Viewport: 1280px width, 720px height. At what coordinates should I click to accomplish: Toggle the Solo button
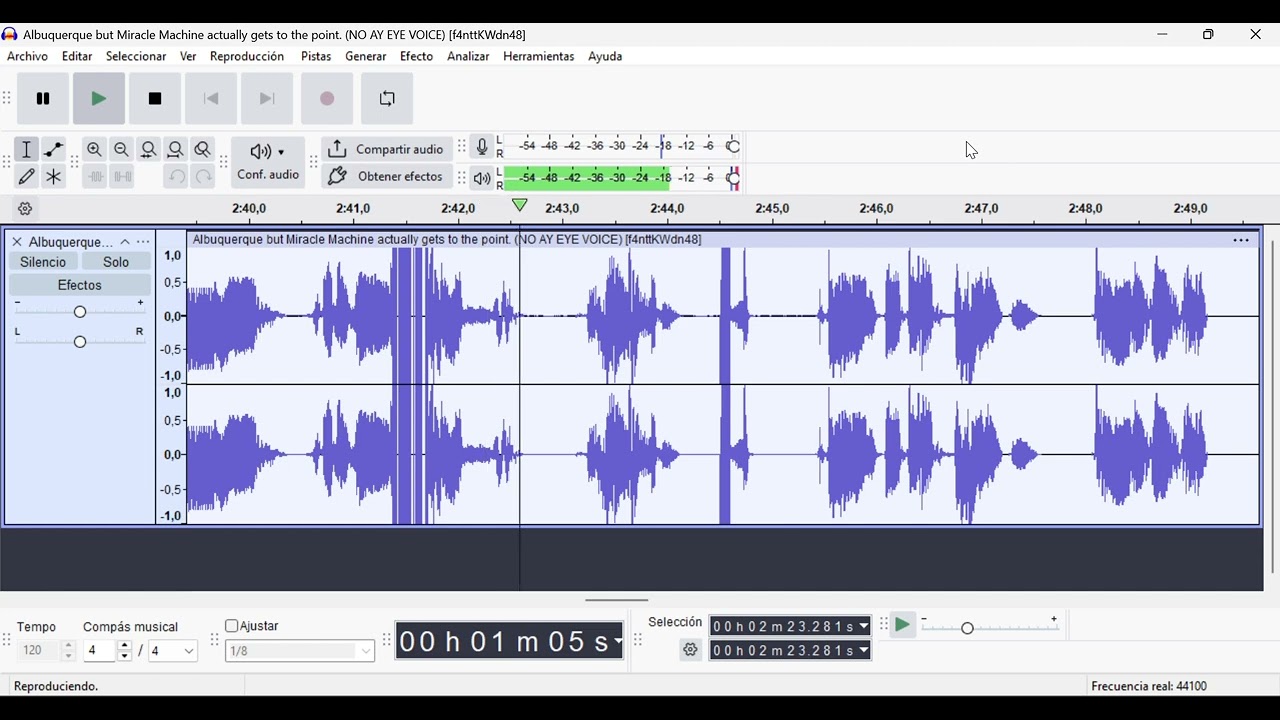[116, 262]
